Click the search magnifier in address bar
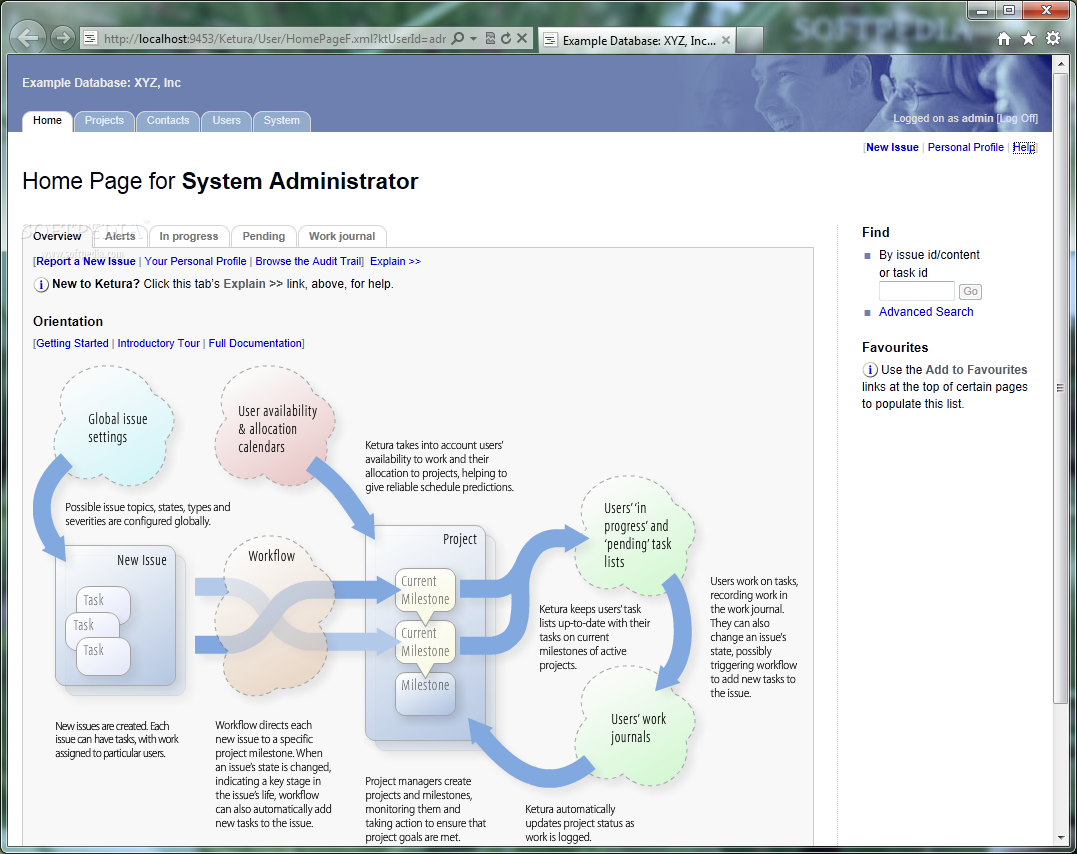The width and height of the screenshot is (1077, 854). [457, 38]
